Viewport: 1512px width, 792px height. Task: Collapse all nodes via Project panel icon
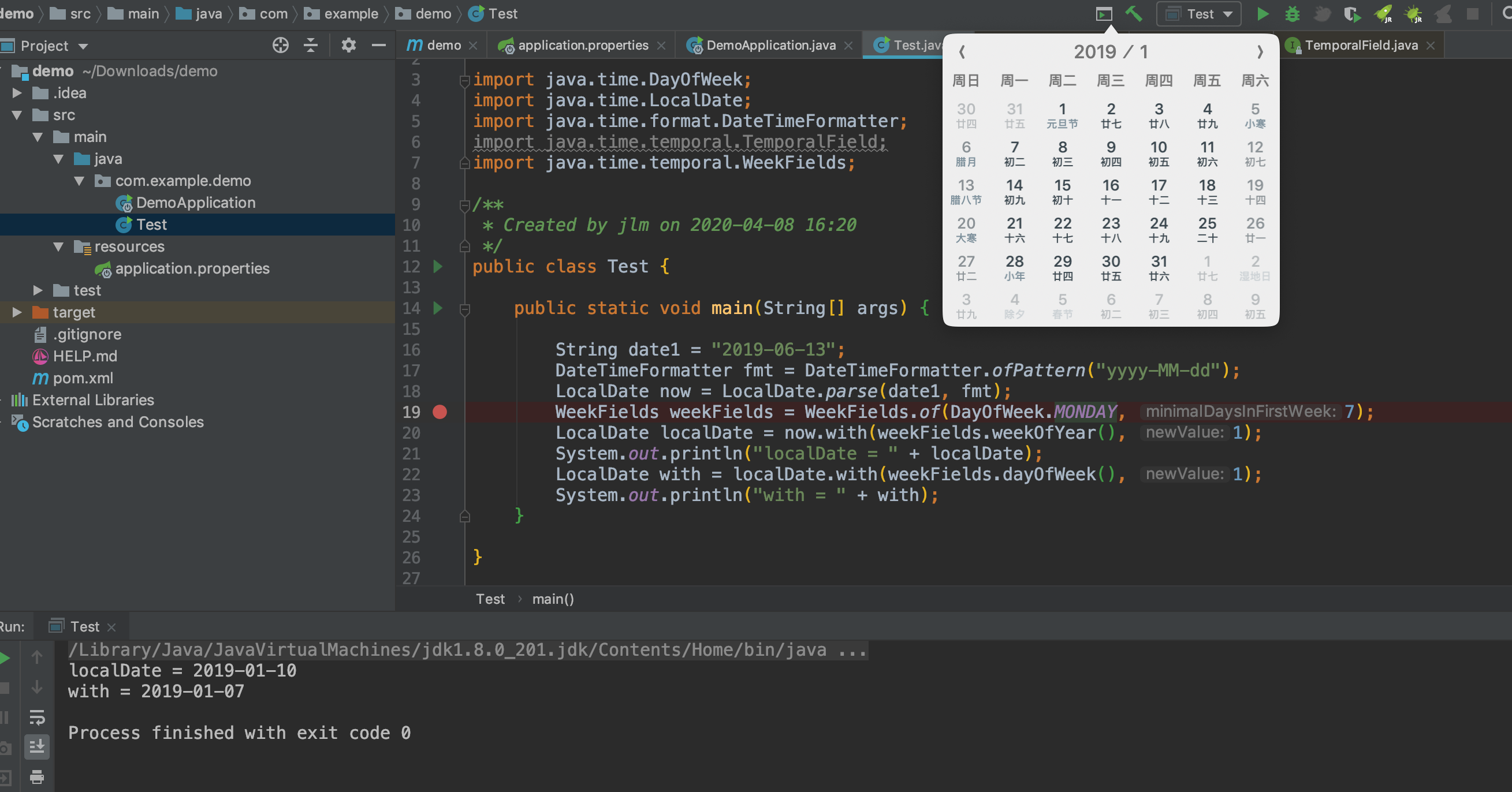[310, 45]
